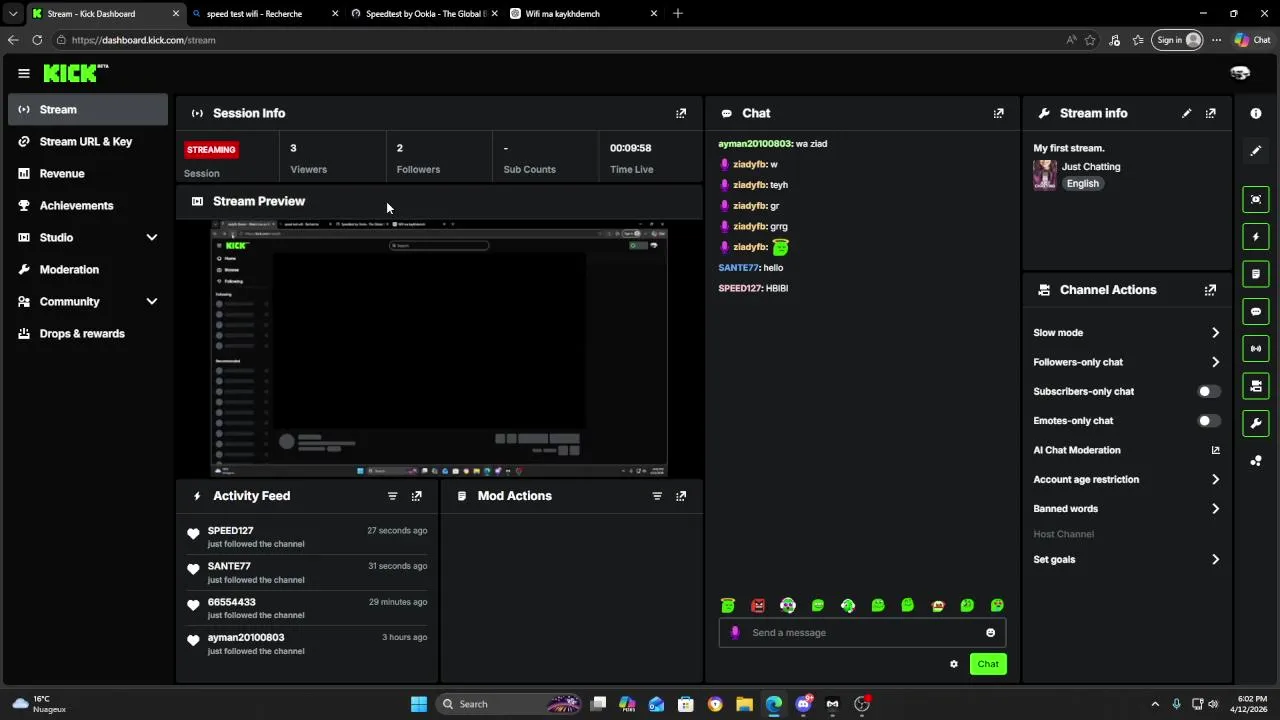The height and width of the screenshot is (720, 1280).
Task: Open the info icon in right sidebar
Action: point(1256,113)
